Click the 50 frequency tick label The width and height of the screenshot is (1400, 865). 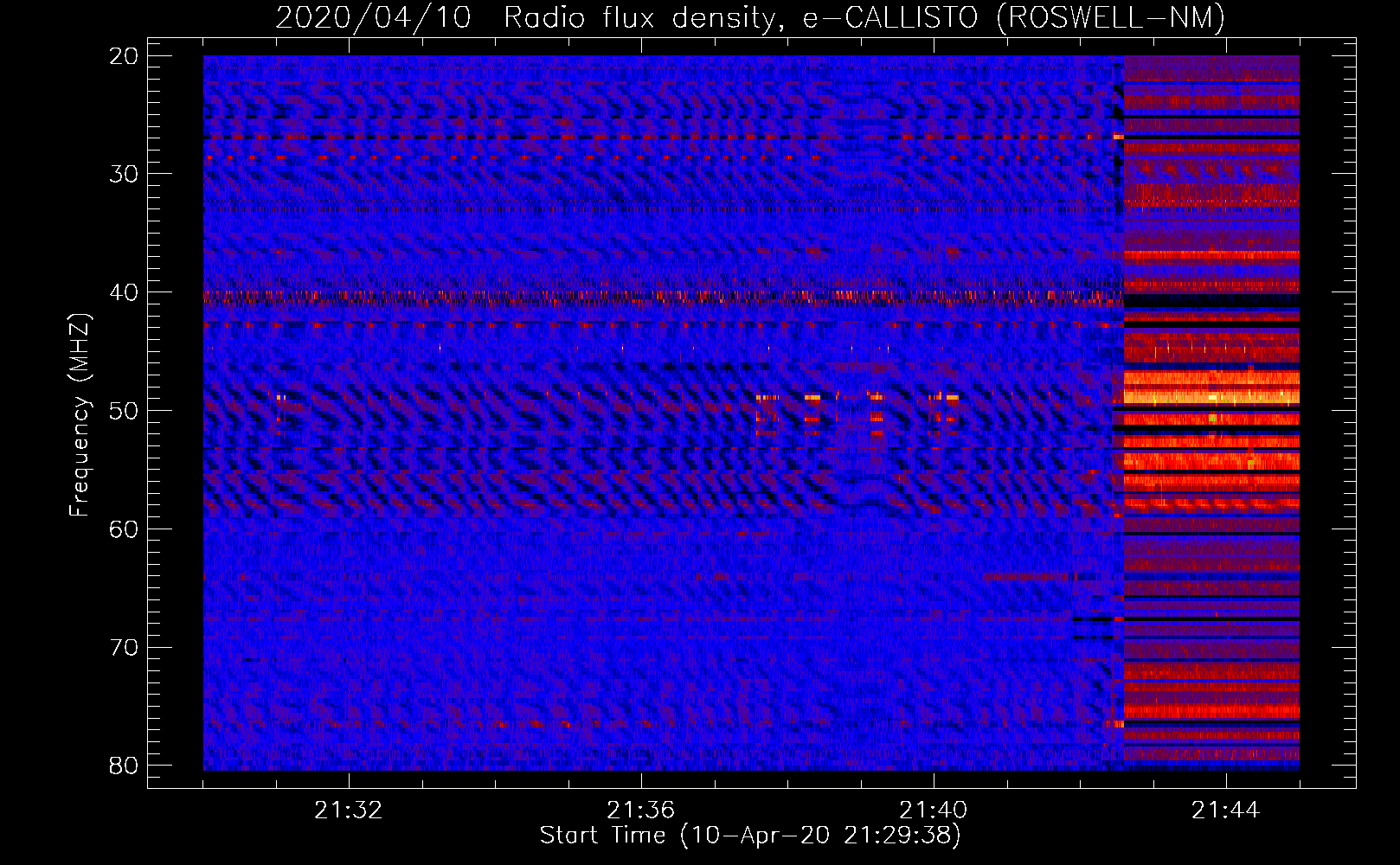pyautogui.click(x=124, y=411)
